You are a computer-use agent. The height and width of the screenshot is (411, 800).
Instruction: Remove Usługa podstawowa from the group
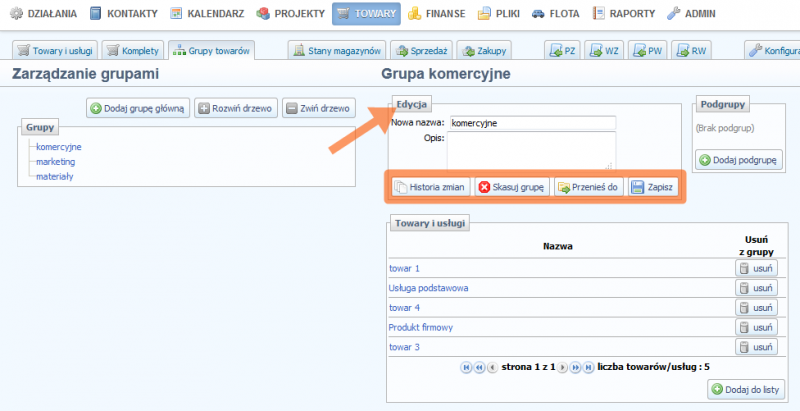[755, 288]
